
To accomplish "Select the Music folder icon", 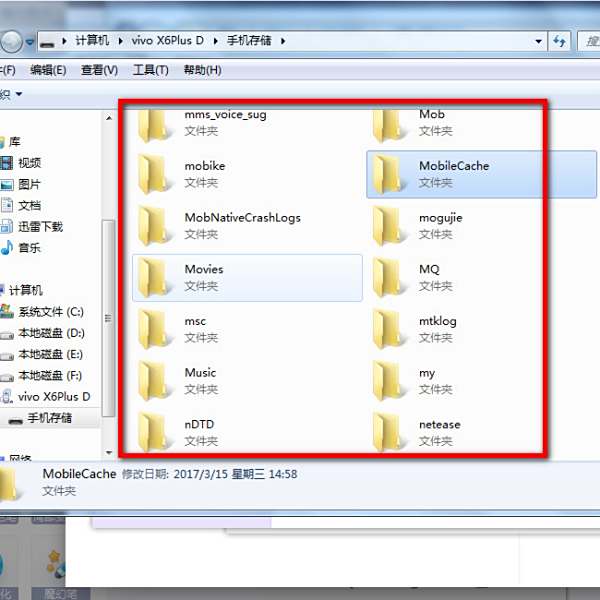I will click(x=155, y=381).
